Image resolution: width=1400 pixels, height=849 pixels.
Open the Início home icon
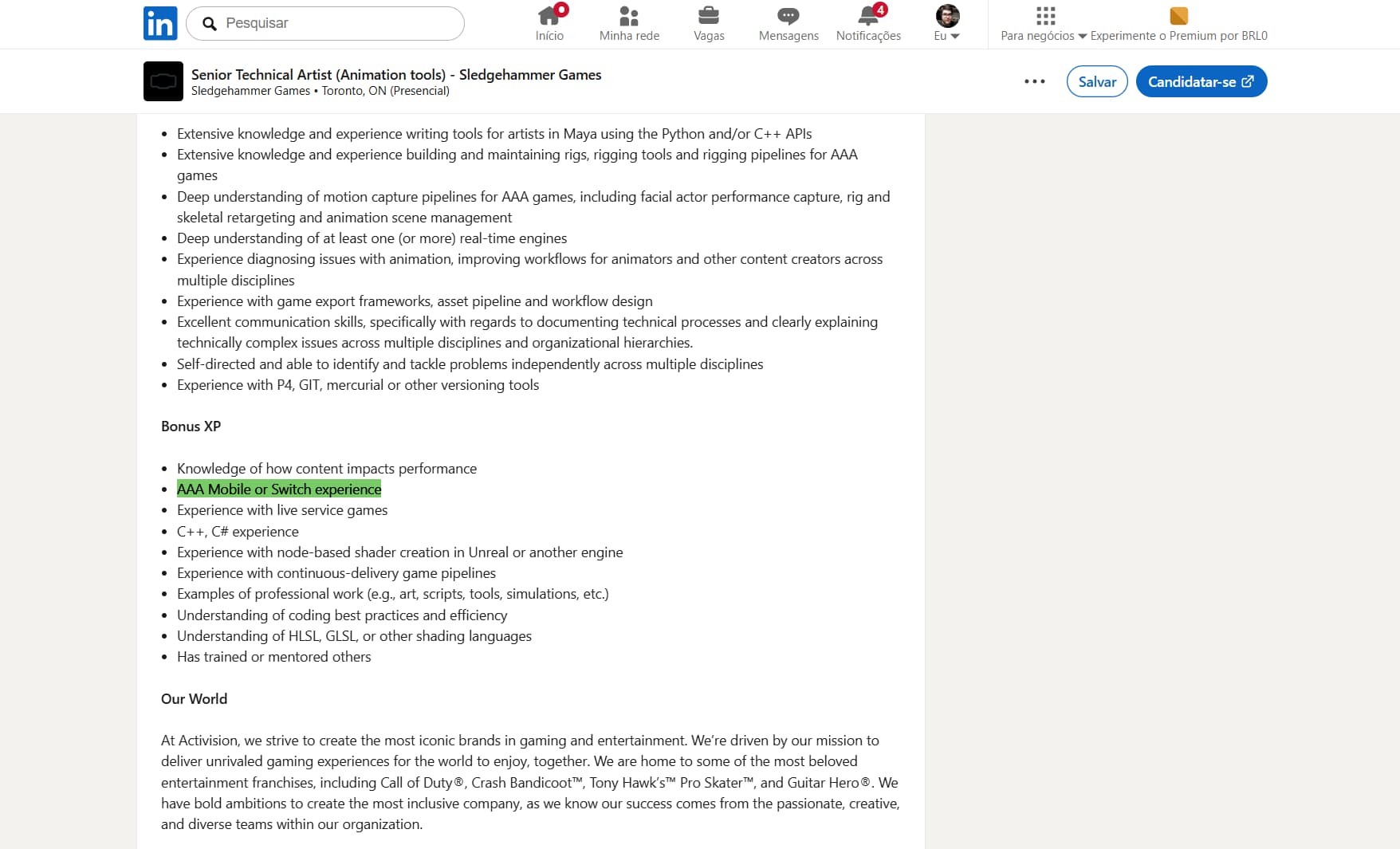pos(549,16)
